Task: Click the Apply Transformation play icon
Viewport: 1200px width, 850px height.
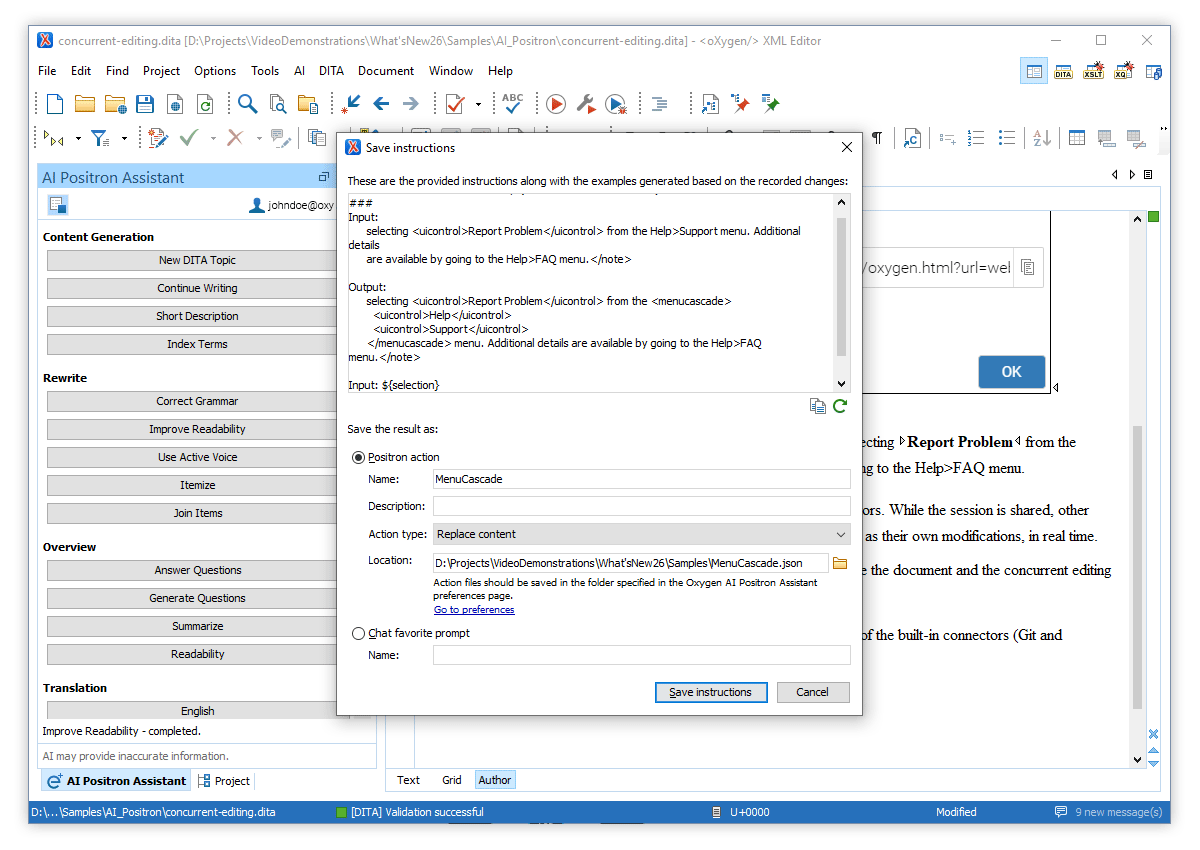Action: [x=556, y=104]
